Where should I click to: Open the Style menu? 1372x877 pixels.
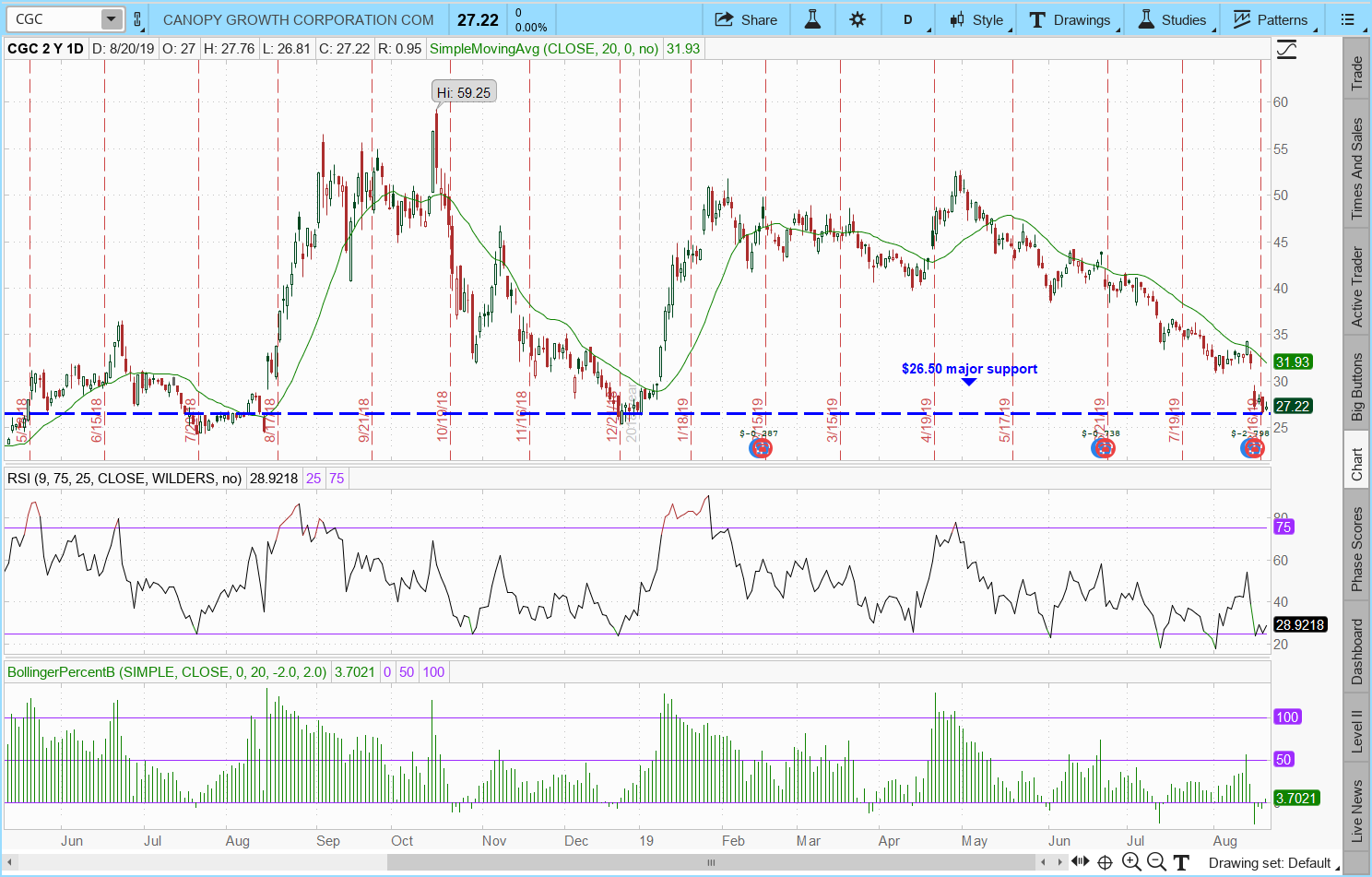pos(976,19)
